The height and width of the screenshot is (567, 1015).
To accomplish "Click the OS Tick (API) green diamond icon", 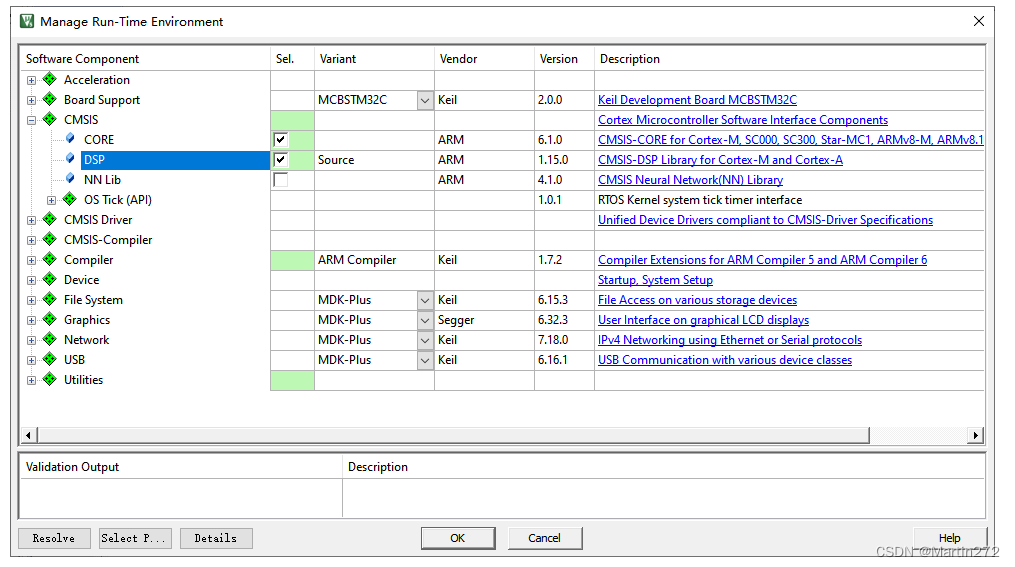I will [x=70, y=199].
